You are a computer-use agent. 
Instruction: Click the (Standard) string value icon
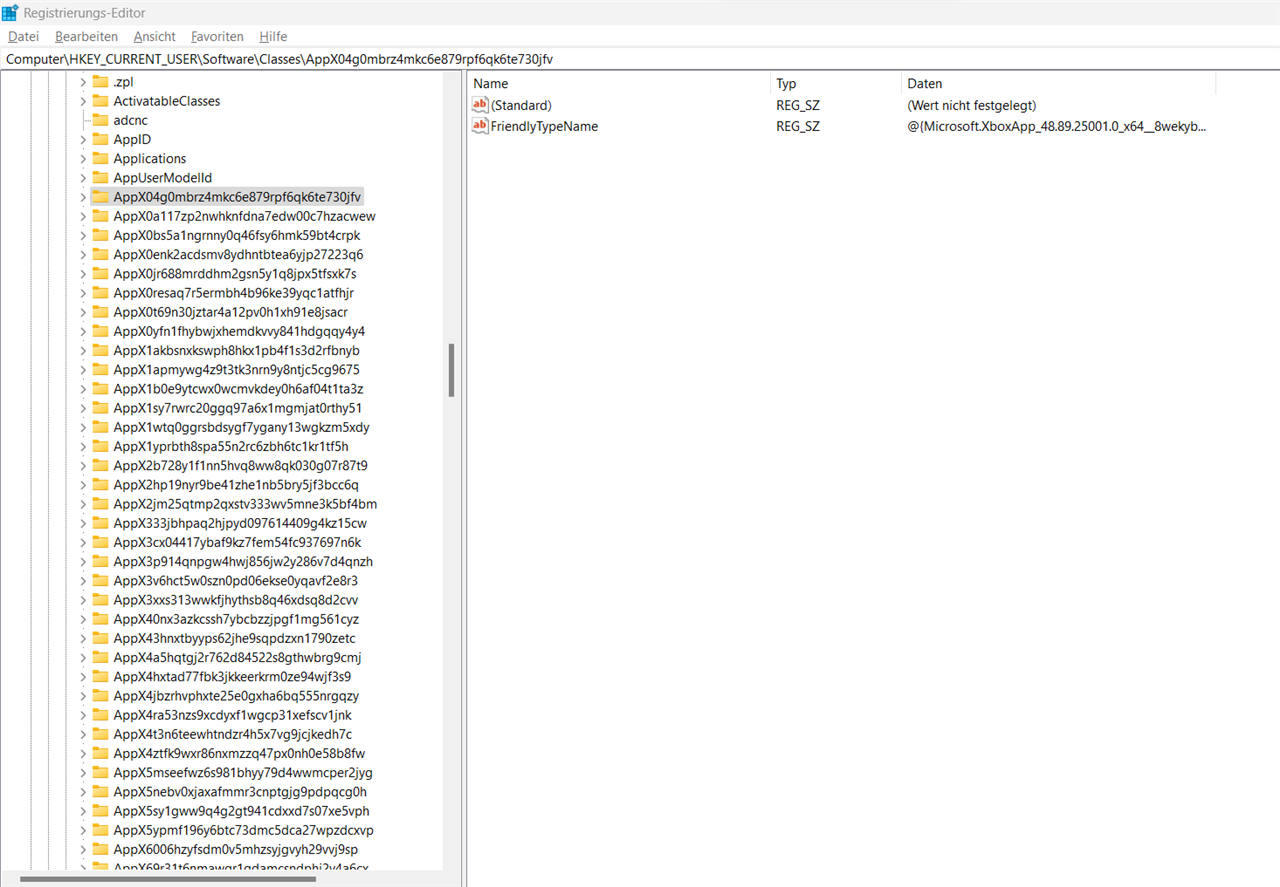click(480, 105)
